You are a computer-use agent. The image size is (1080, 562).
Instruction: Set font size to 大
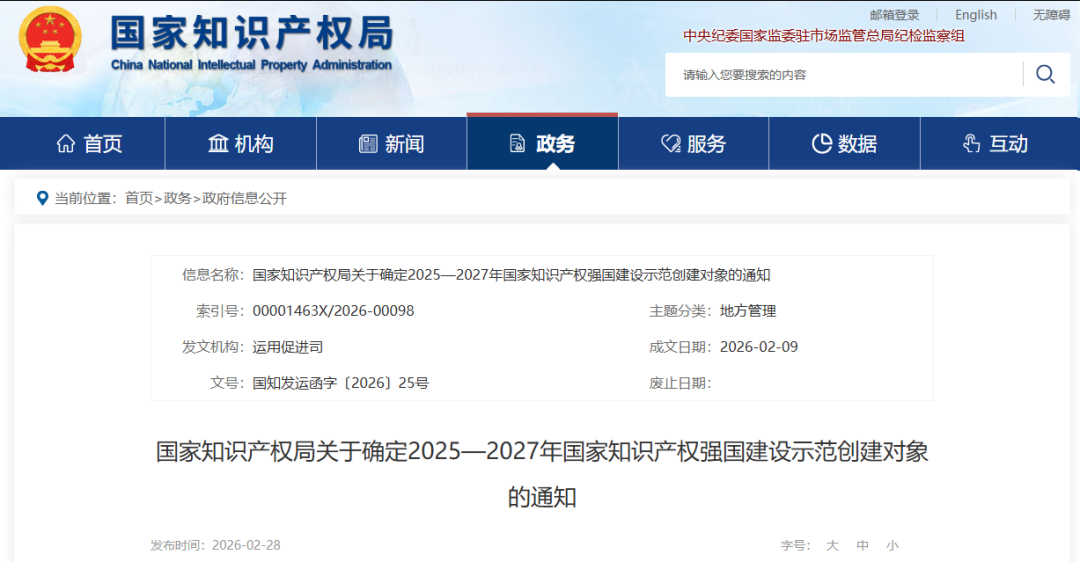point(832,545)
